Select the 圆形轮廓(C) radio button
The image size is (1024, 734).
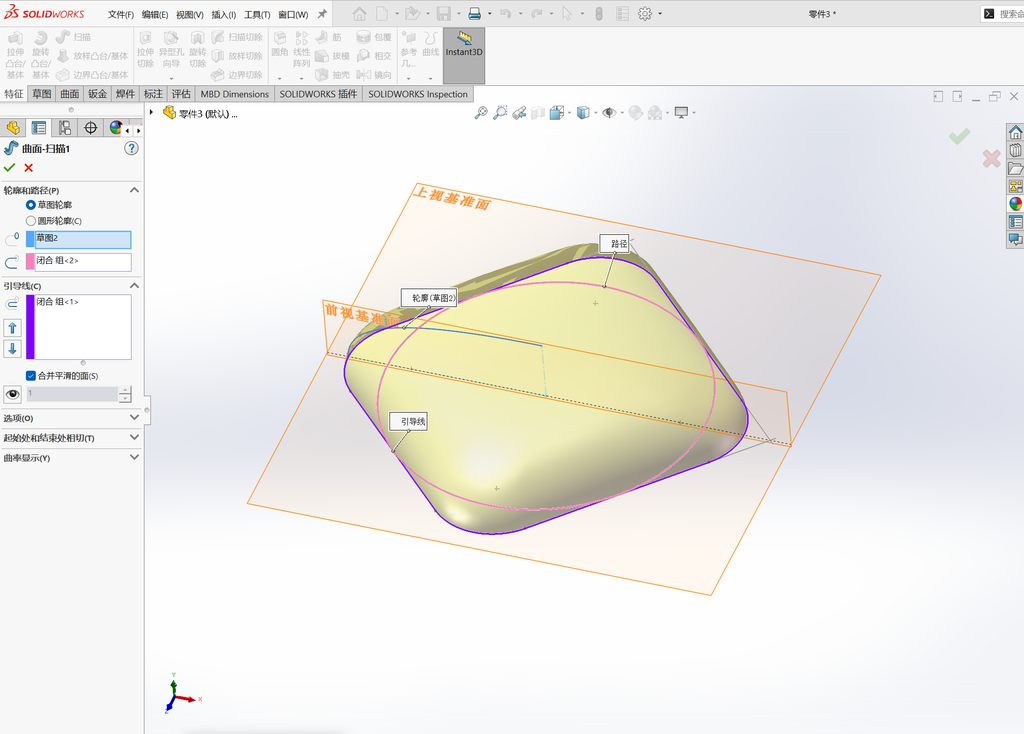tap(31, 221)
